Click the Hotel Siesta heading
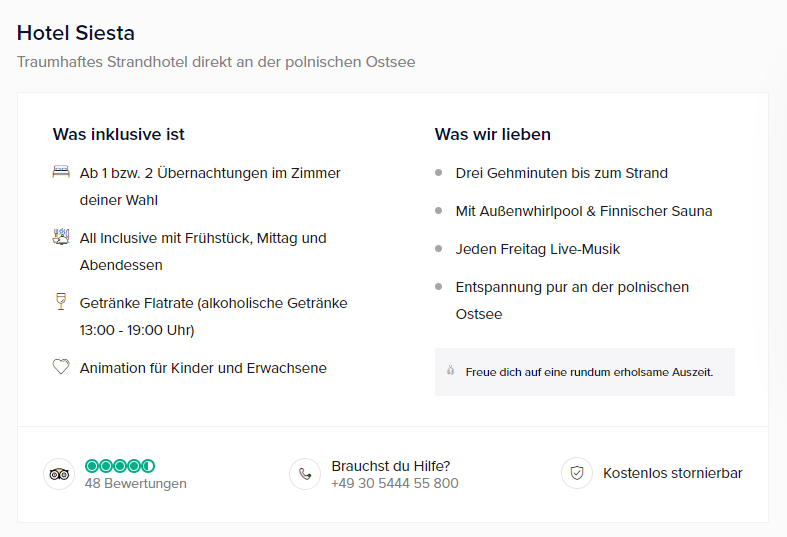787x537 pixels. (x=76, y=33)
